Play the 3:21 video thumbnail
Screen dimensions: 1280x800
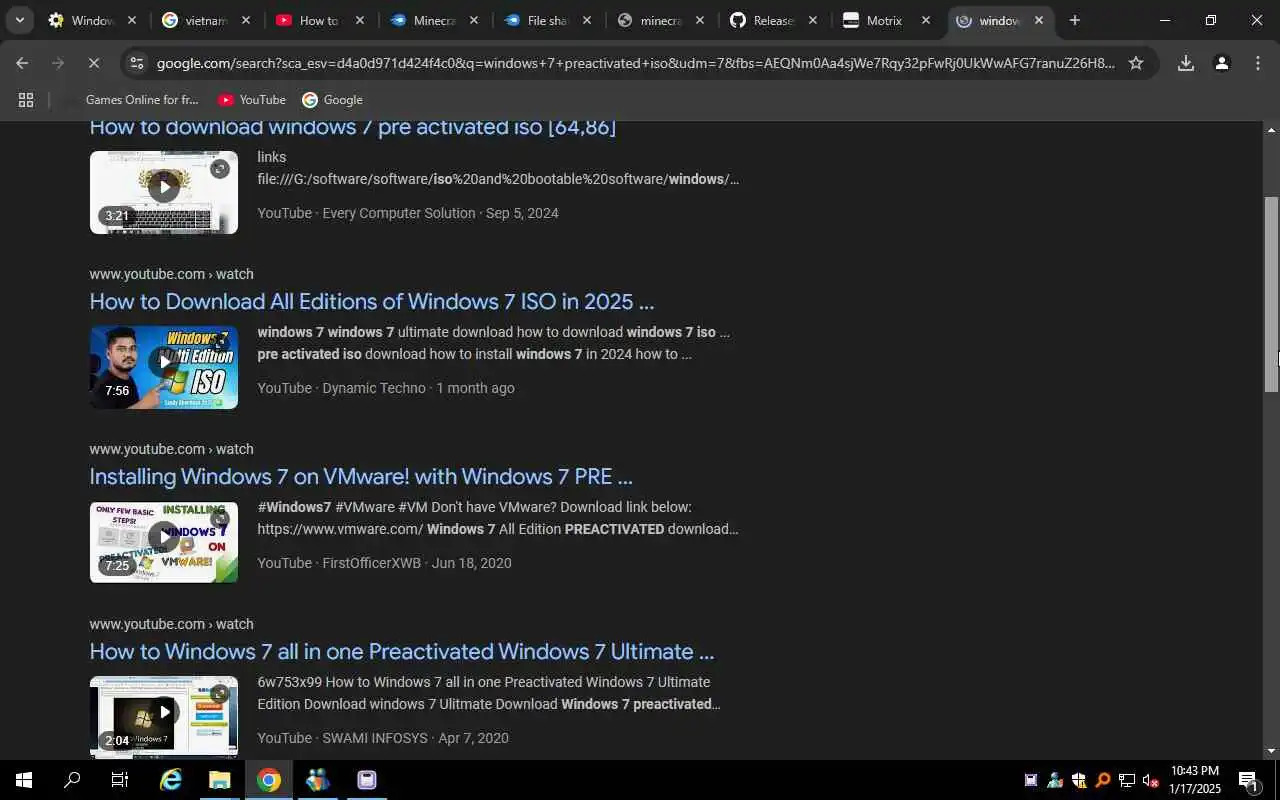164,187
